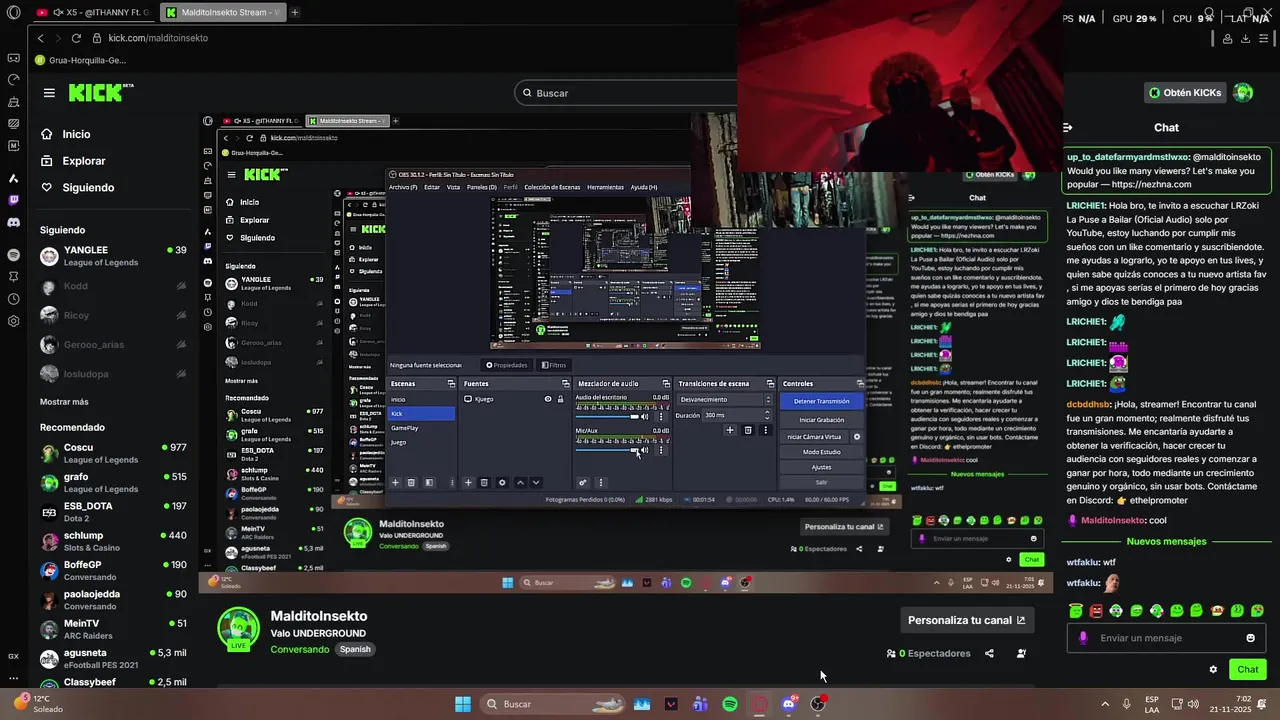Viewport: 1280px width, 720px height.
Task: Open Colección de Escenas menu in OBS
Action: [x=552, y=187]
